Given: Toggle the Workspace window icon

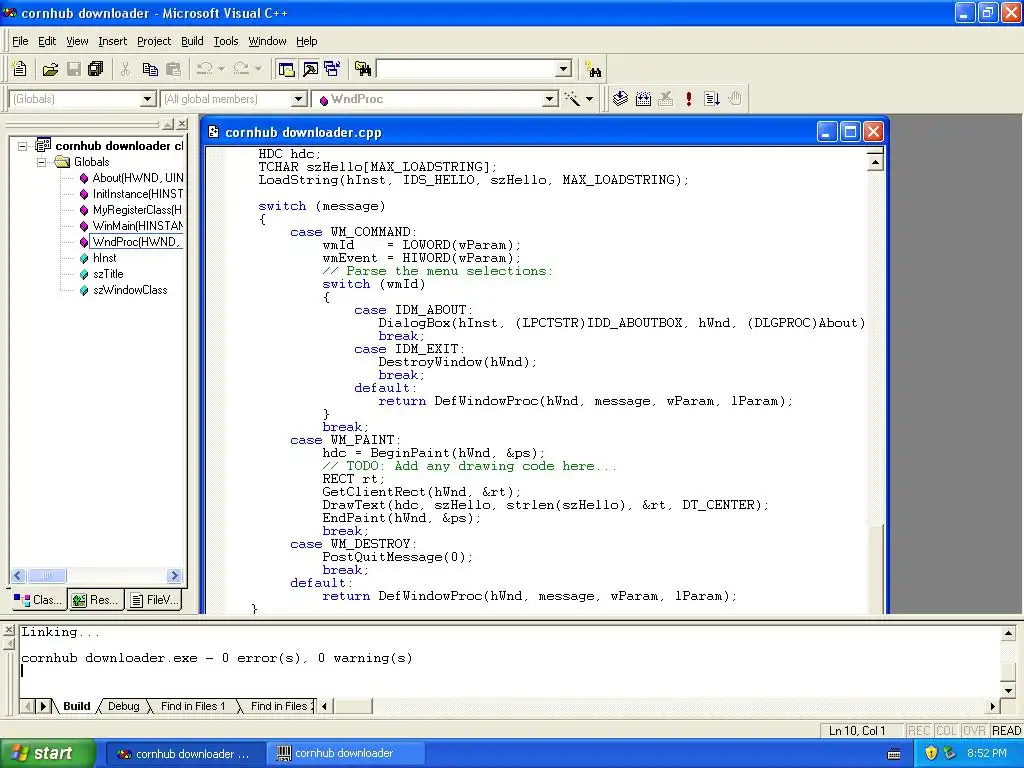Looking at the screenshot, I should 286,69.
